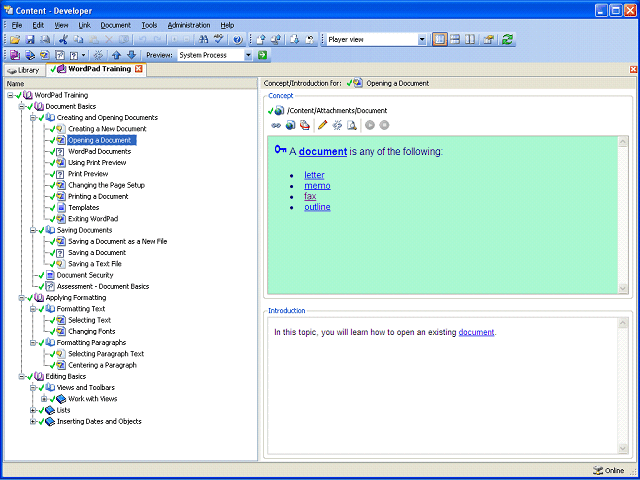640x480 pixels.
Task: Follow the letter link
Action: tap(314, 175)
